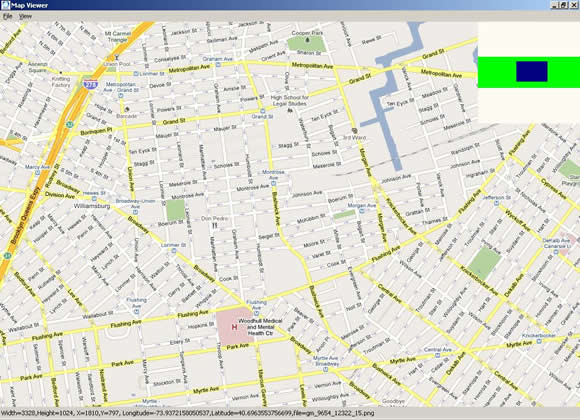Click the navy blue rectangle inside the green bar
580x420 pixels.
(532, 71)
